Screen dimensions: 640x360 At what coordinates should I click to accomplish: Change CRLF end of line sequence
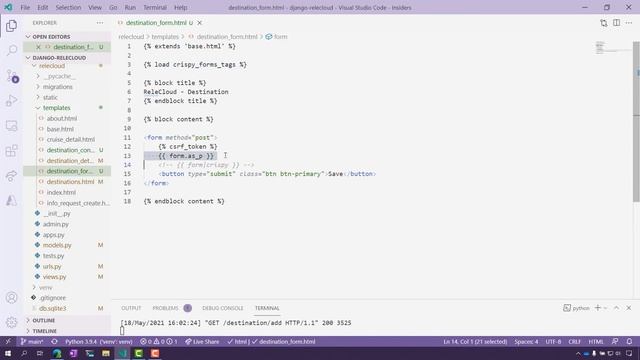point(574,341)
